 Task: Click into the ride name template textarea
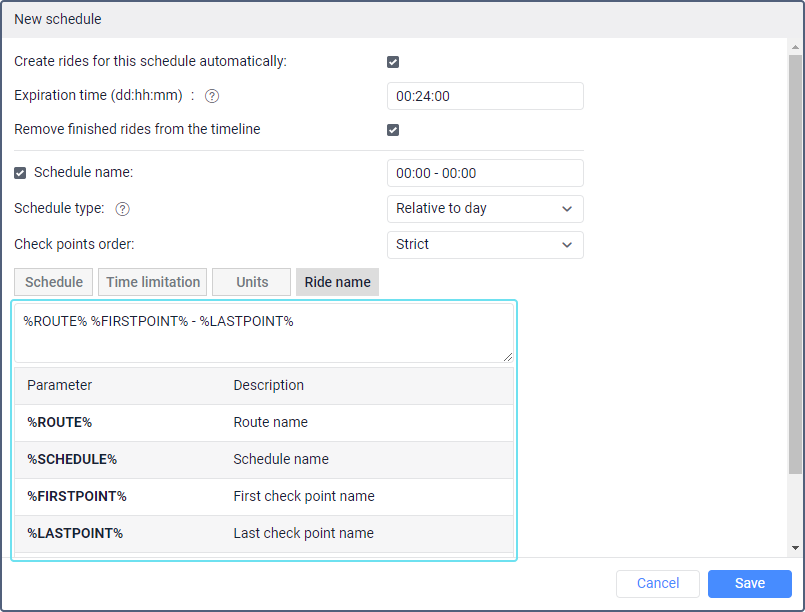(x=264, y=333)
